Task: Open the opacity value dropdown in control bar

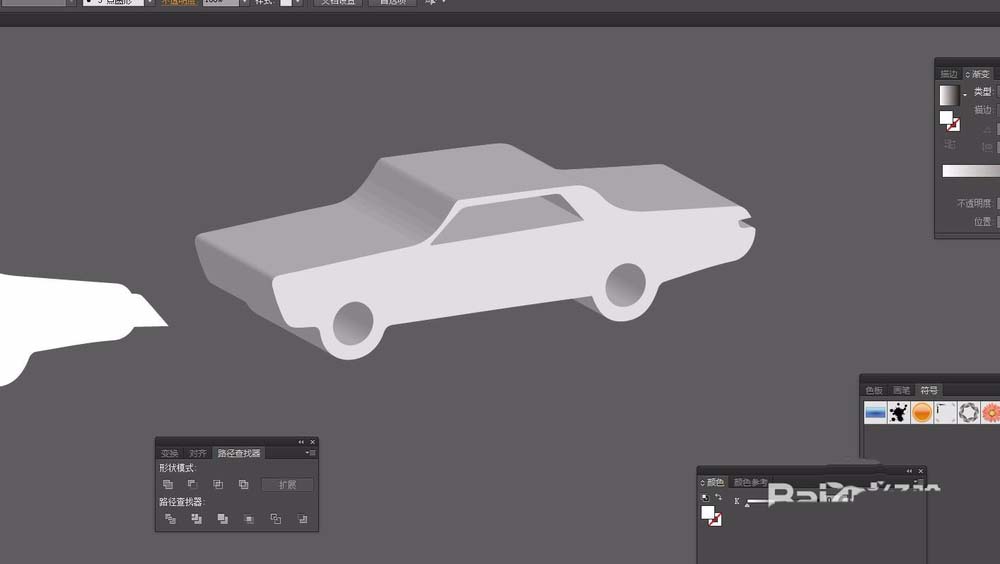Action: (x=244, y=3)
